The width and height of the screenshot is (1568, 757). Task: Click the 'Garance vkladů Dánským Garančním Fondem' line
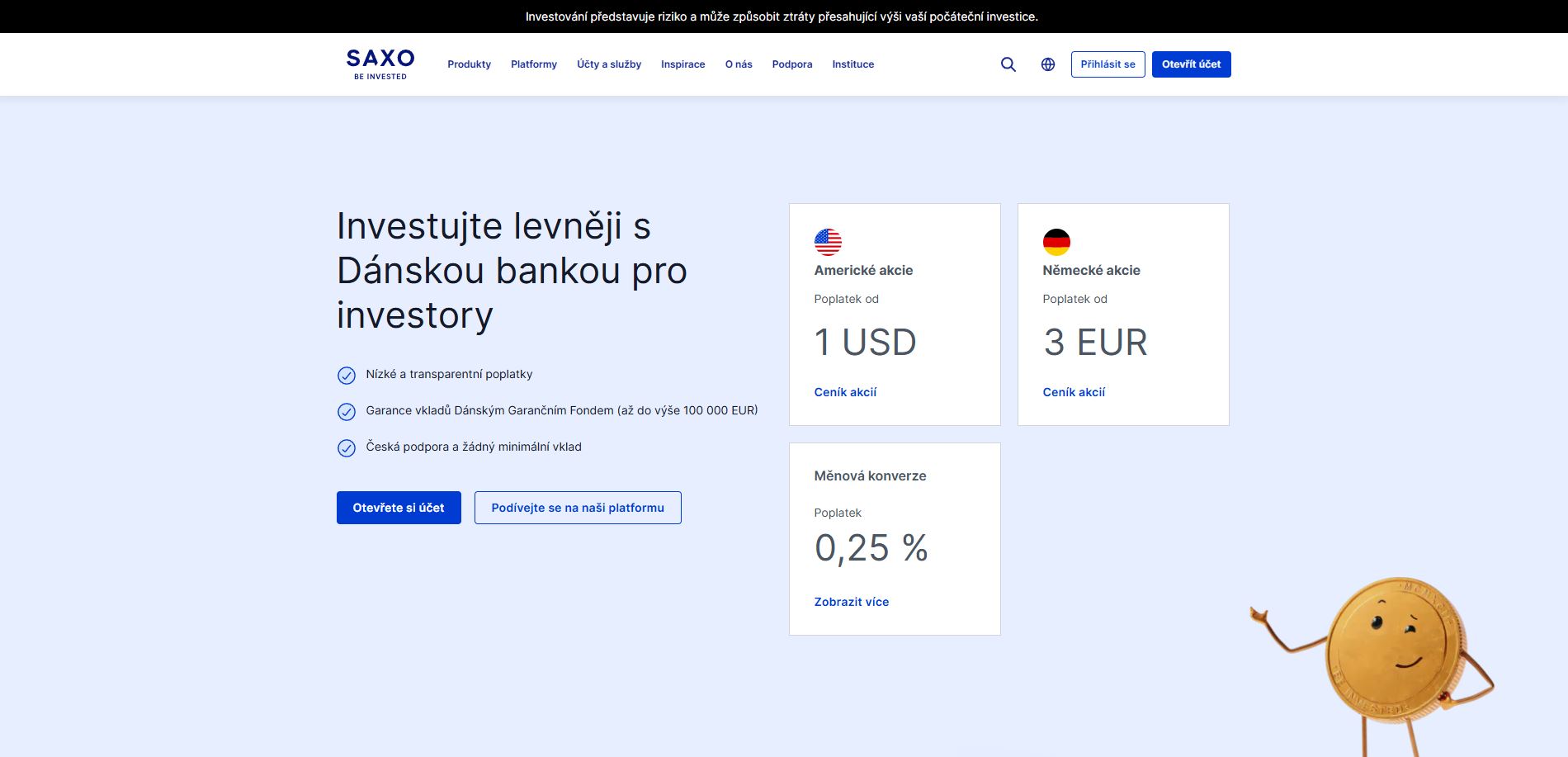pos(562,410)
